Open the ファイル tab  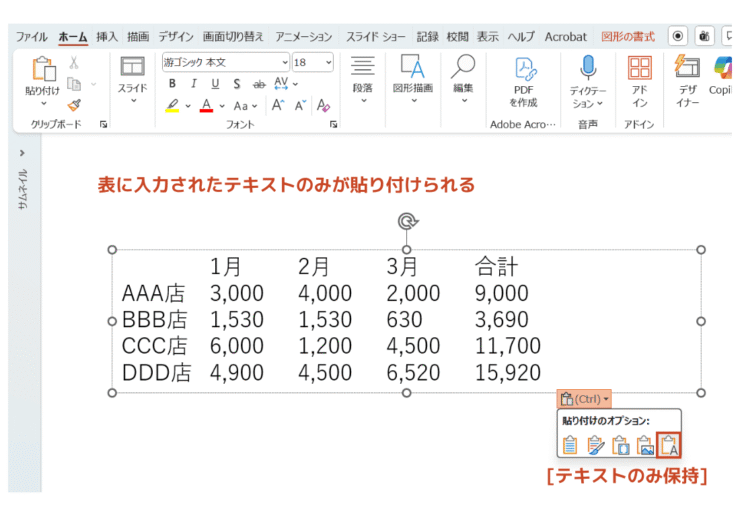(x=32, y=36)
